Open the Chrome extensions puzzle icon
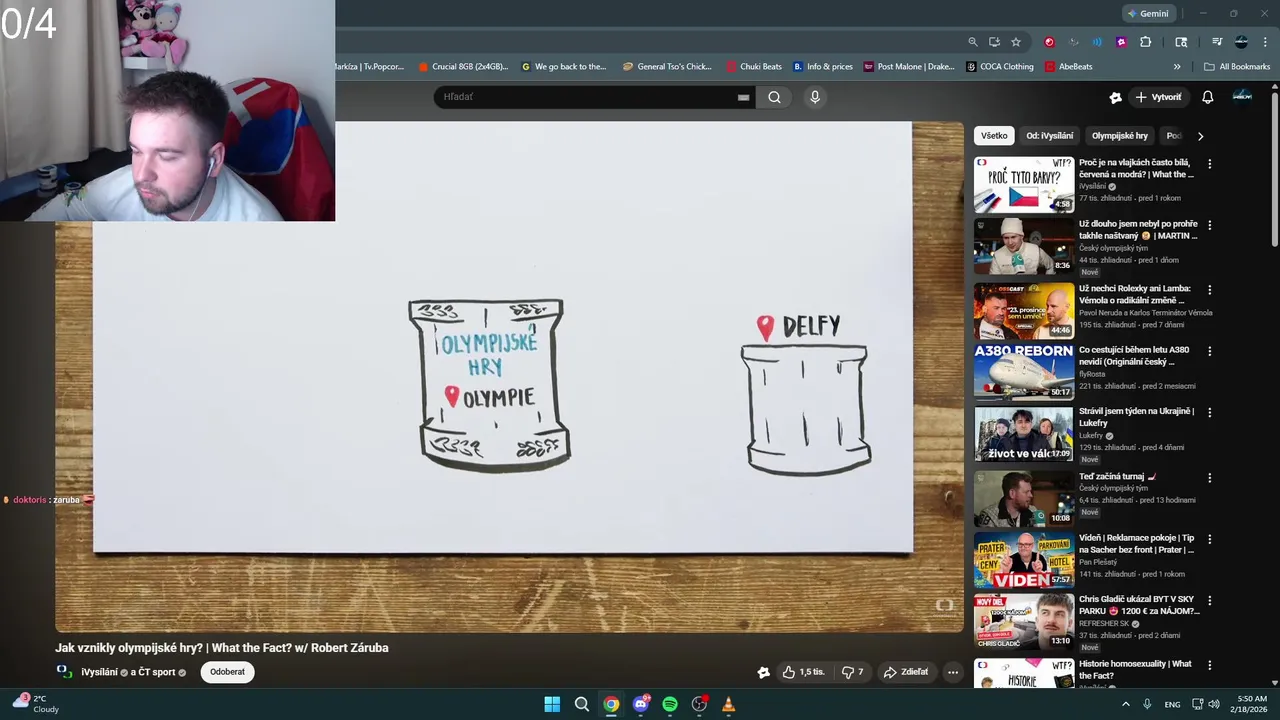The height and width of the screenshot is (720, 1280). point(1146,42)
